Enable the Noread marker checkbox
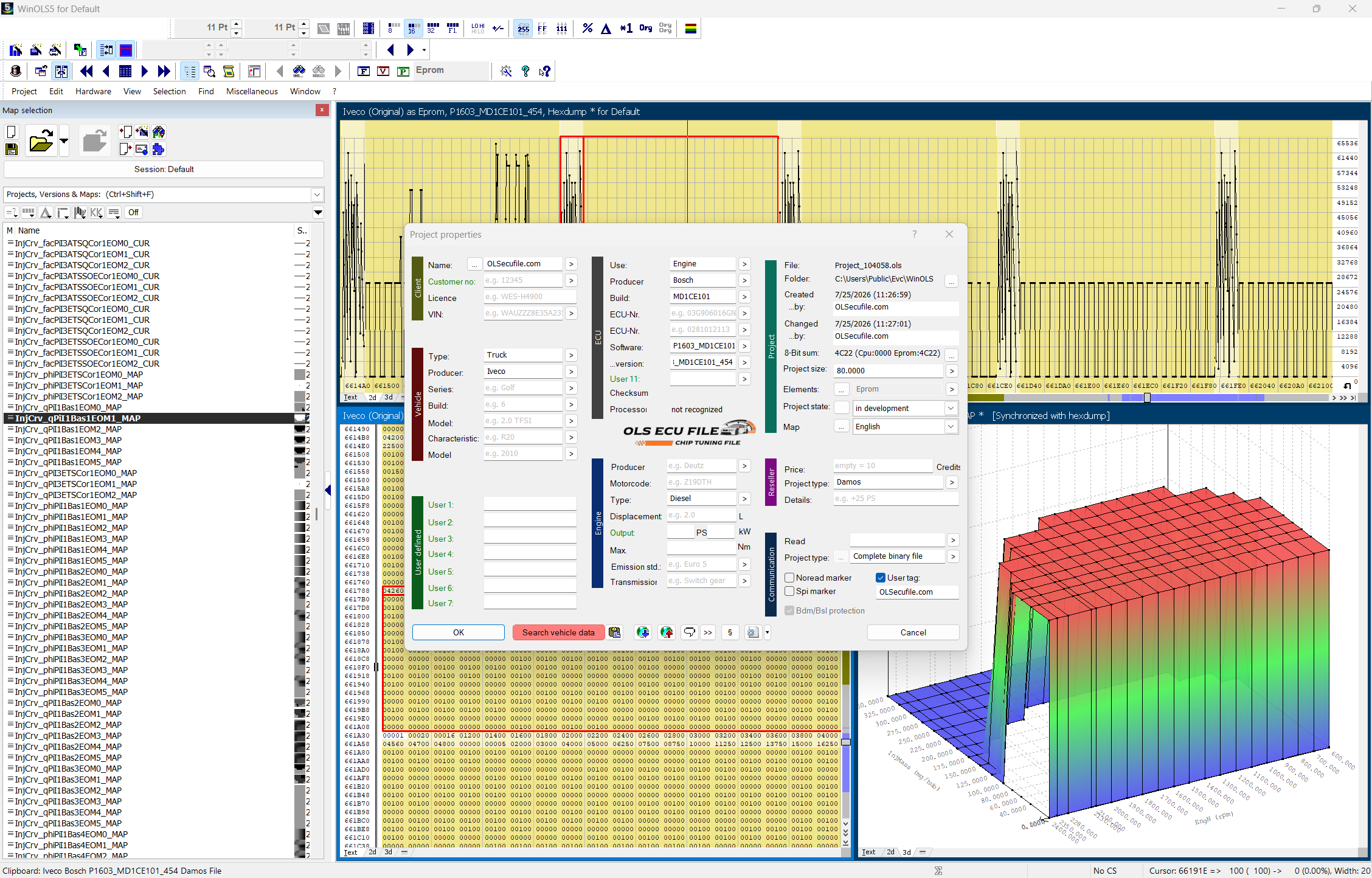The height and width of the screenshot is (878, 1372). click(x=789, y=578)
